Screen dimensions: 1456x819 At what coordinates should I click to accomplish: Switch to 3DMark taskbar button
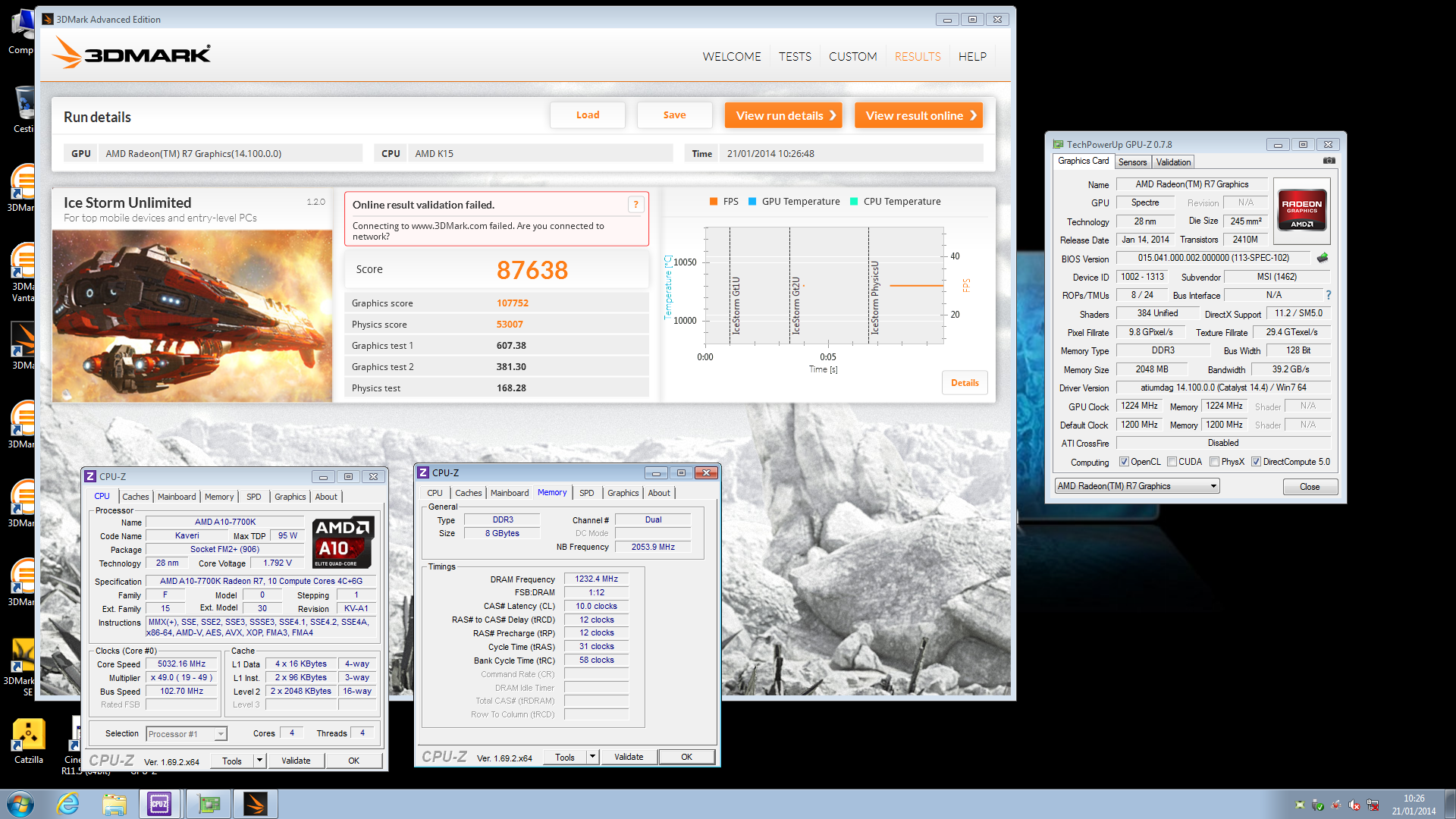point(256,804)
